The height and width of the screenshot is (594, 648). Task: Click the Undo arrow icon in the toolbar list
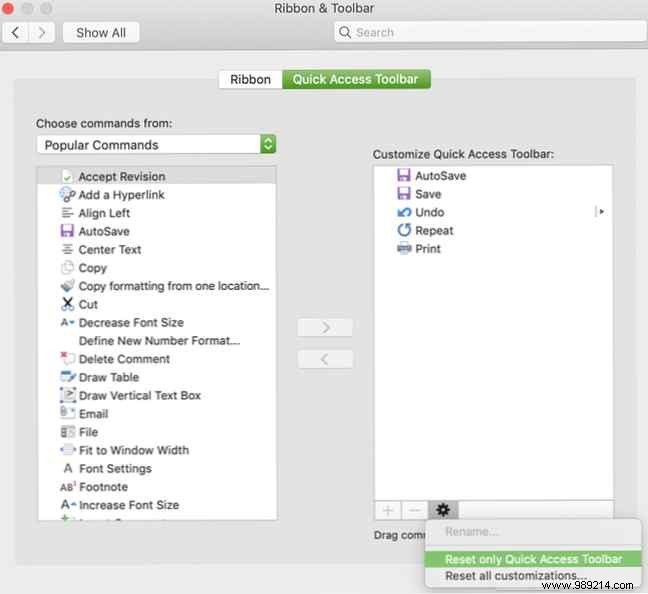click(404, 212)
